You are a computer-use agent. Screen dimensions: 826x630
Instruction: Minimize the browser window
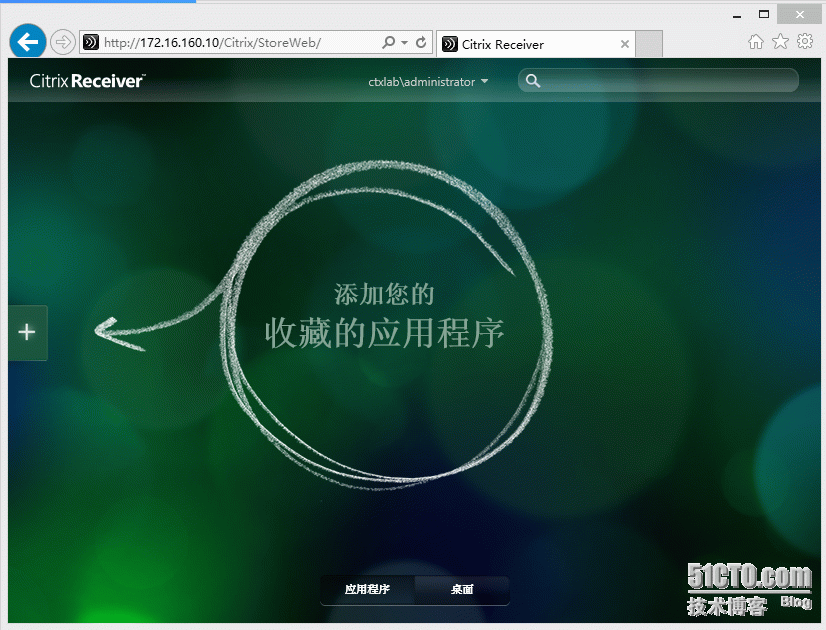[x=737, y=15]
